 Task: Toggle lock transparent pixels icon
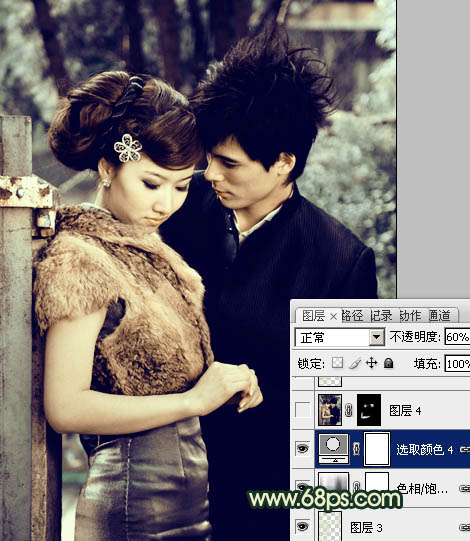click(337, 363)
